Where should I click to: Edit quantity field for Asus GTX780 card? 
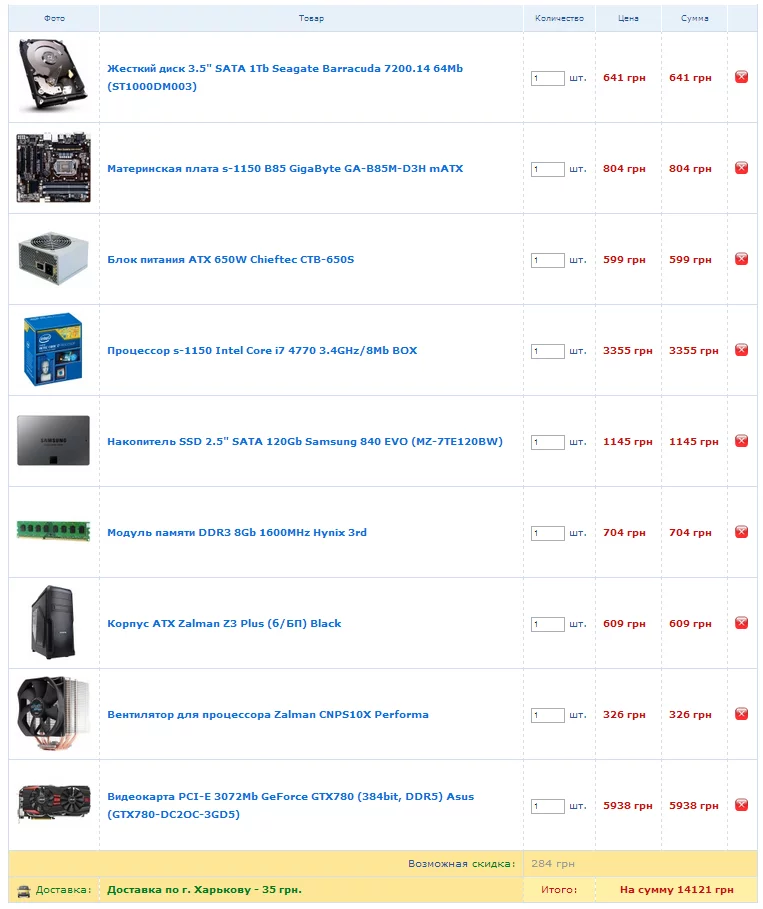[547, 806]
